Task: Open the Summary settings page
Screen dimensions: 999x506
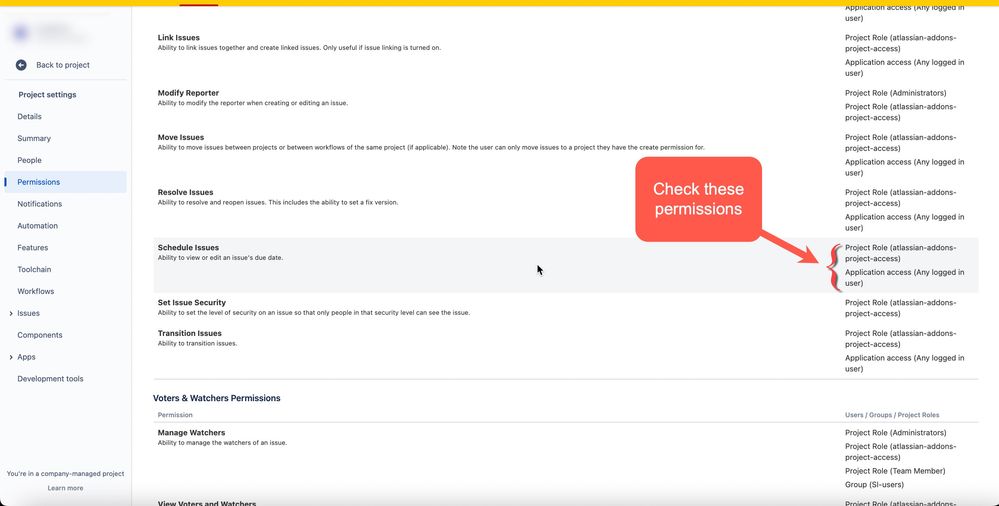Action: [x=34, y=138]
